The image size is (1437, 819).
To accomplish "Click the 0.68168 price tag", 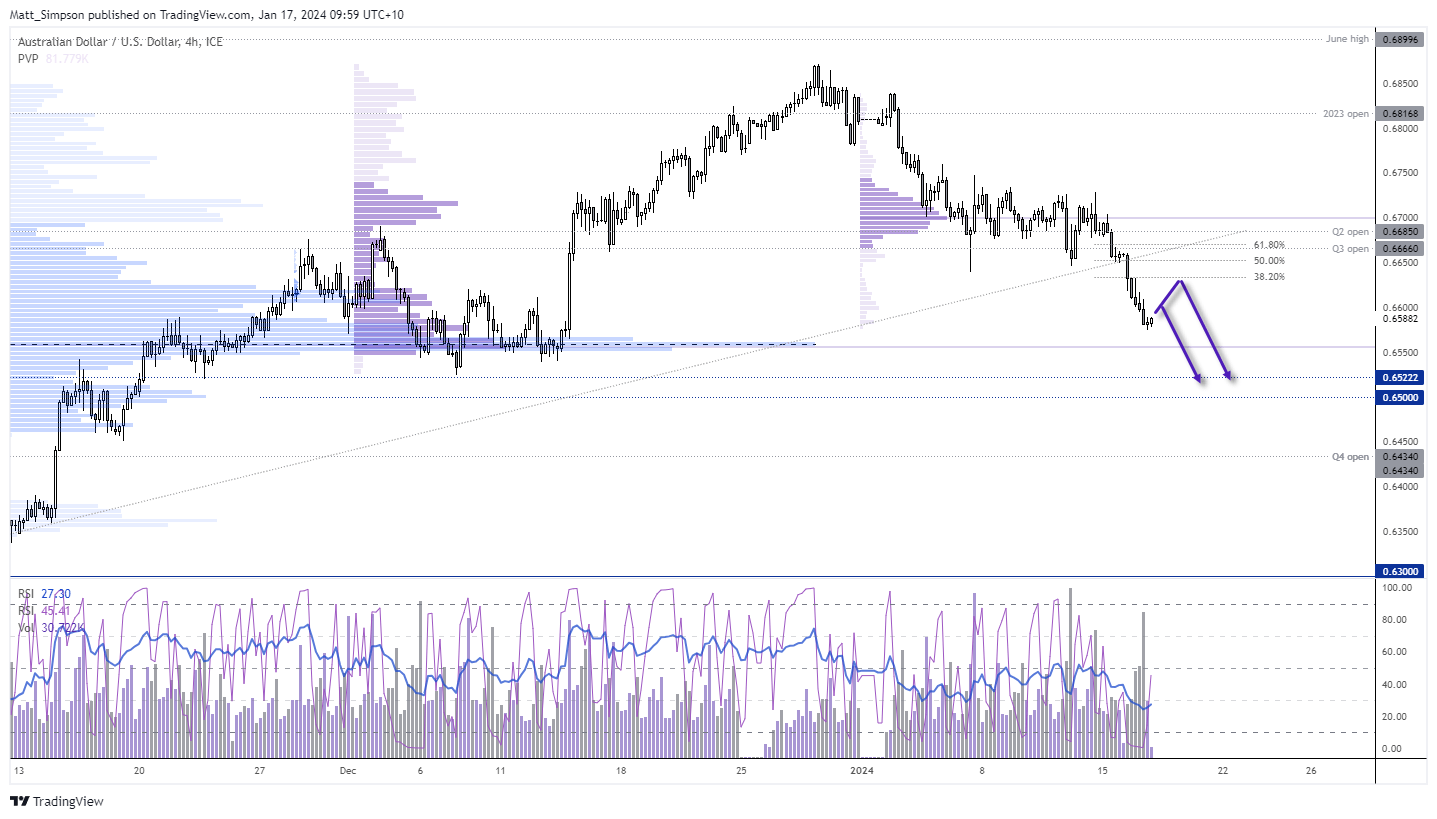I will [1402, 114].
